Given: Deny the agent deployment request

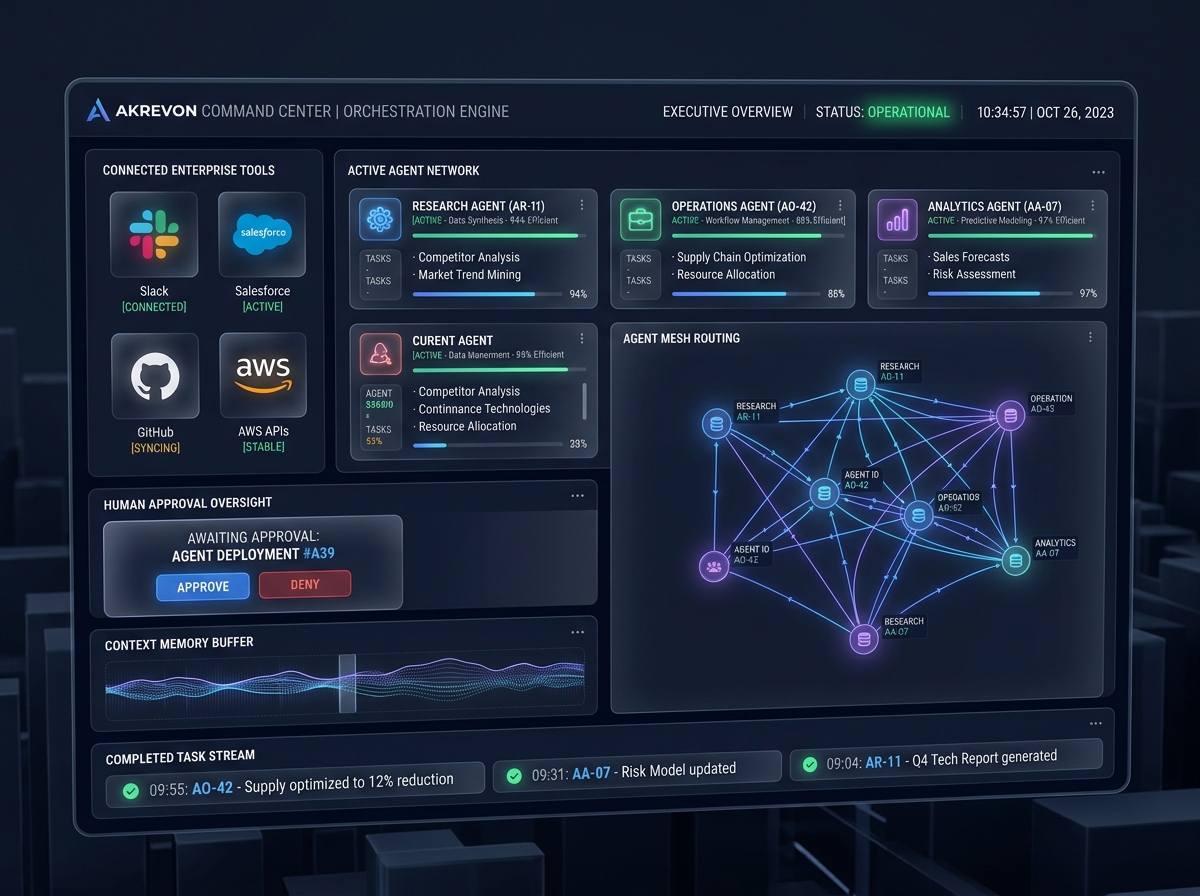Looking at the screenshot, I should click(x=305, y=584).
